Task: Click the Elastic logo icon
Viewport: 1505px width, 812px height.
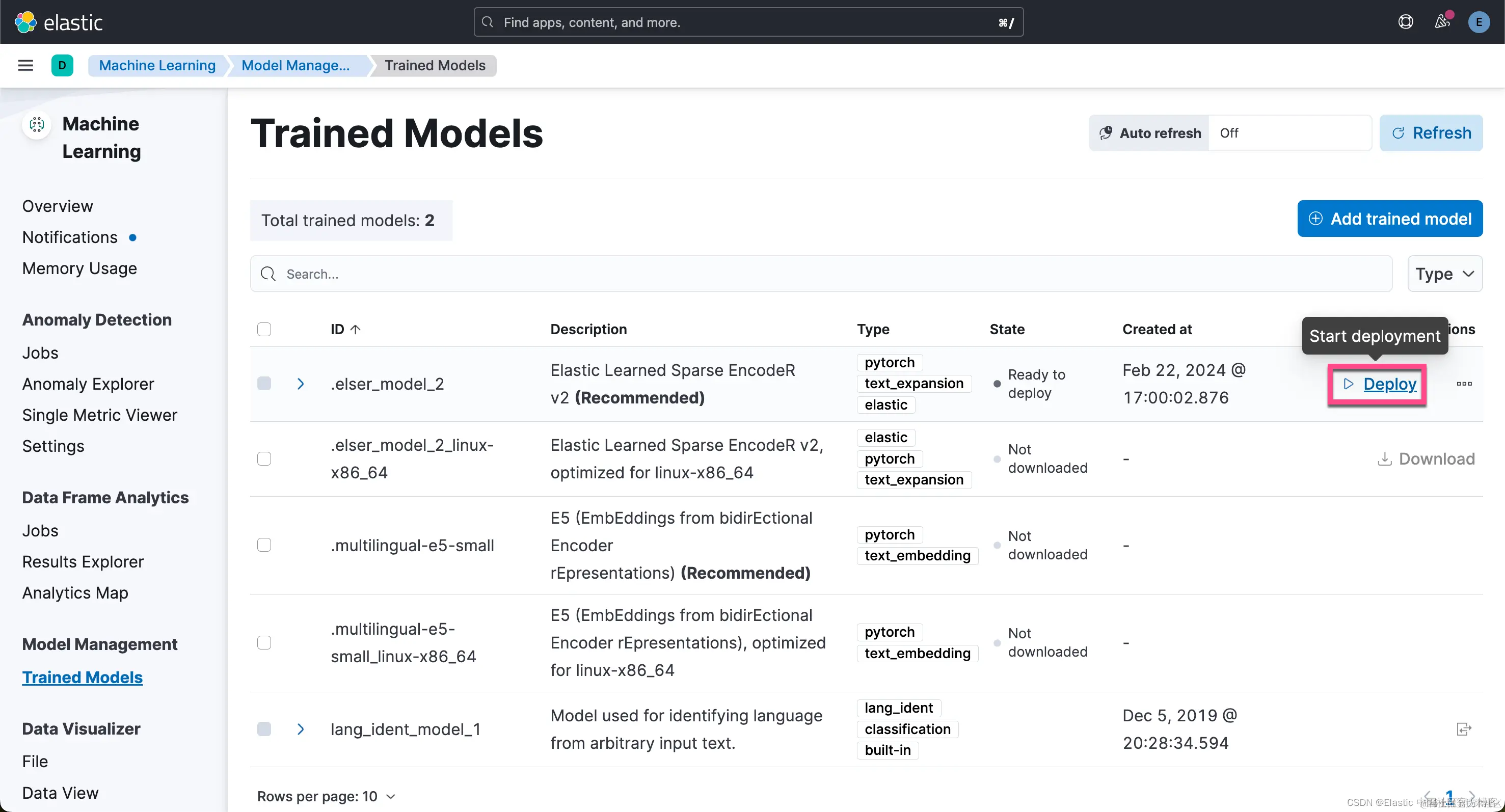Action: click(x=25, y=22)
